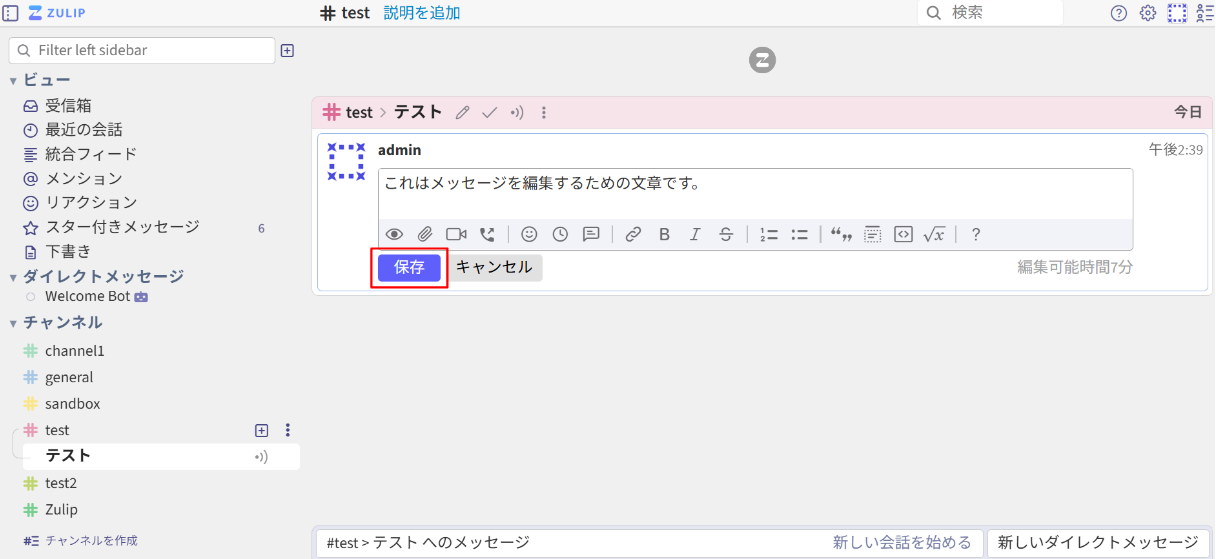Image resolution: width=1216 pixels, height=559 pixels.
Task: Toggle the user list icon in top bar
Action: [1205, 13]
